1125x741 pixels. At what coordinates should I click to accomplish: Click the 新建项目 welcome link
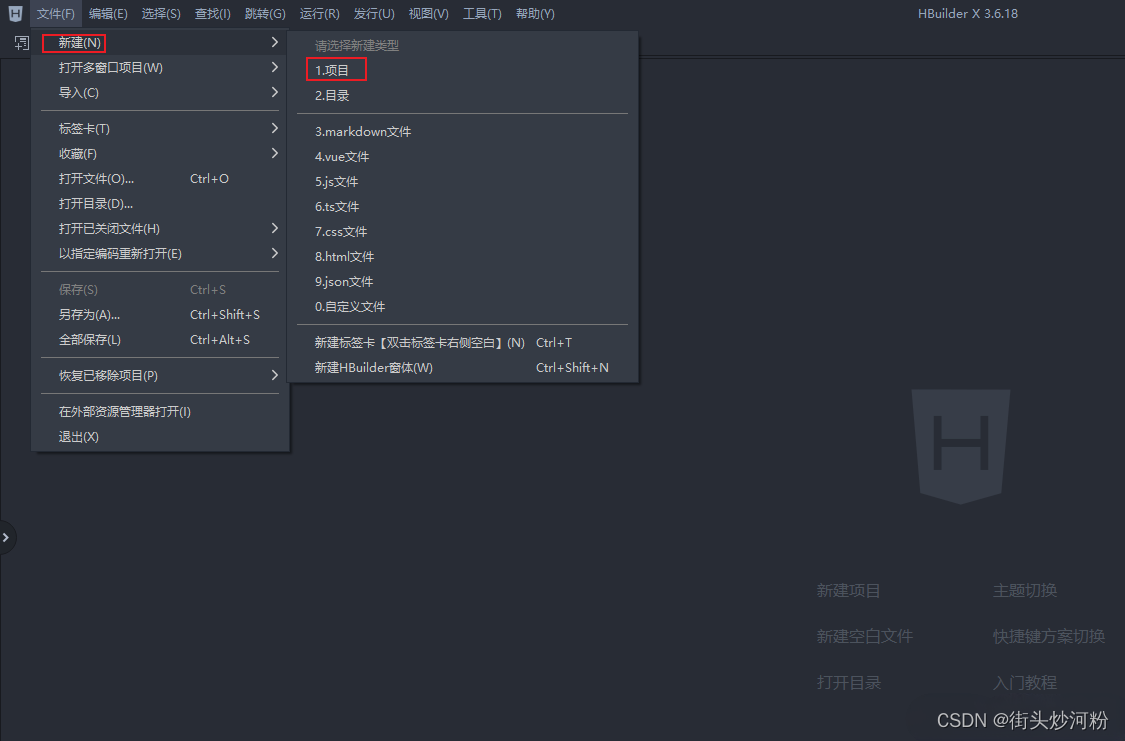tap(848, 591)
